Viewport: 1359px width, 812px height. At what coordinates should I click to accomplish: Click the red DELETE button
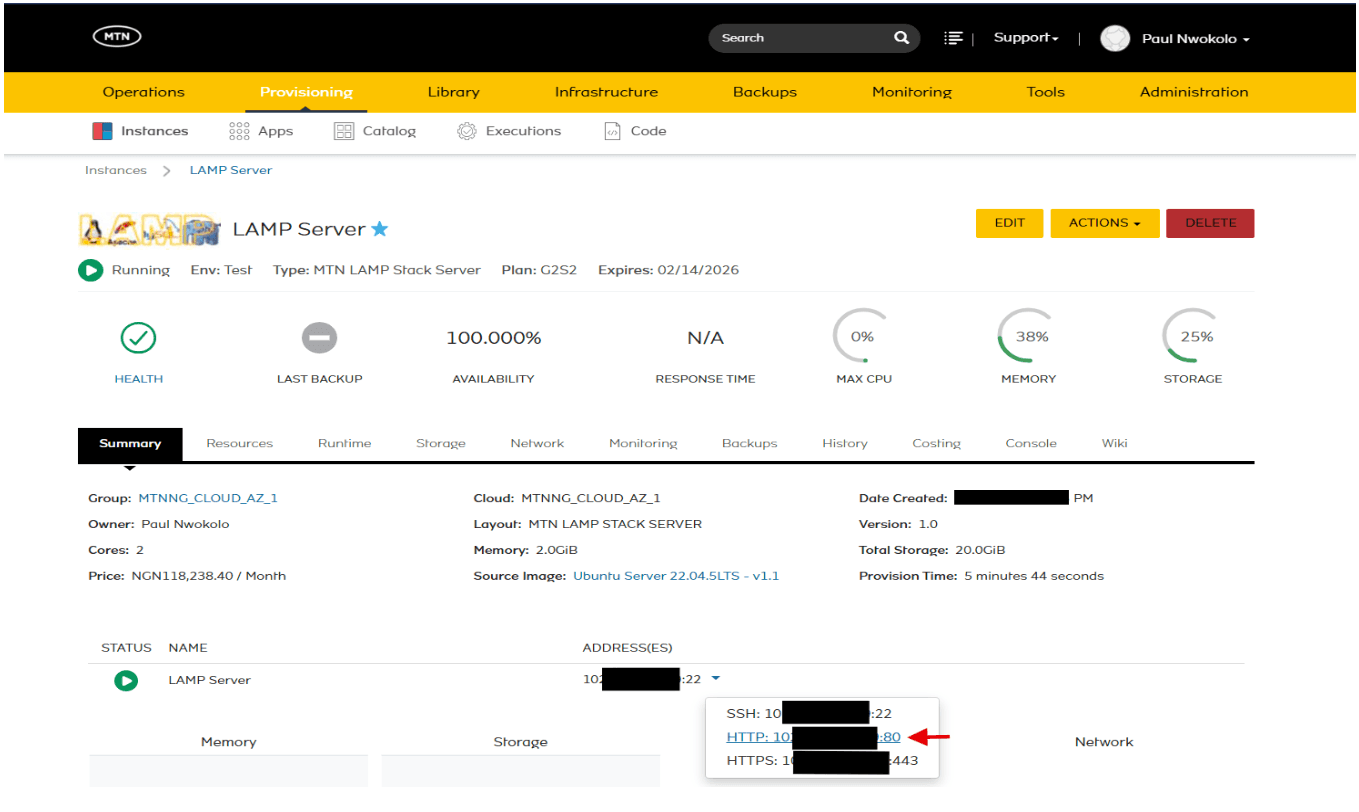tap(1210, 223)
